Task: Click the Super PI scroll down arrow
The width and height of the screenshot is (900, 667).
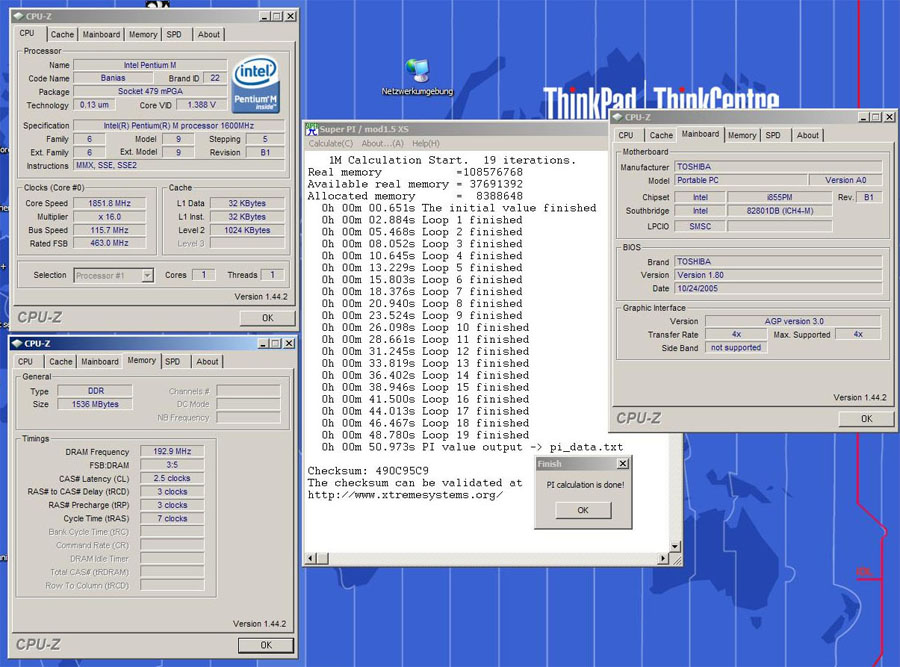Action: tap(675, 546)
